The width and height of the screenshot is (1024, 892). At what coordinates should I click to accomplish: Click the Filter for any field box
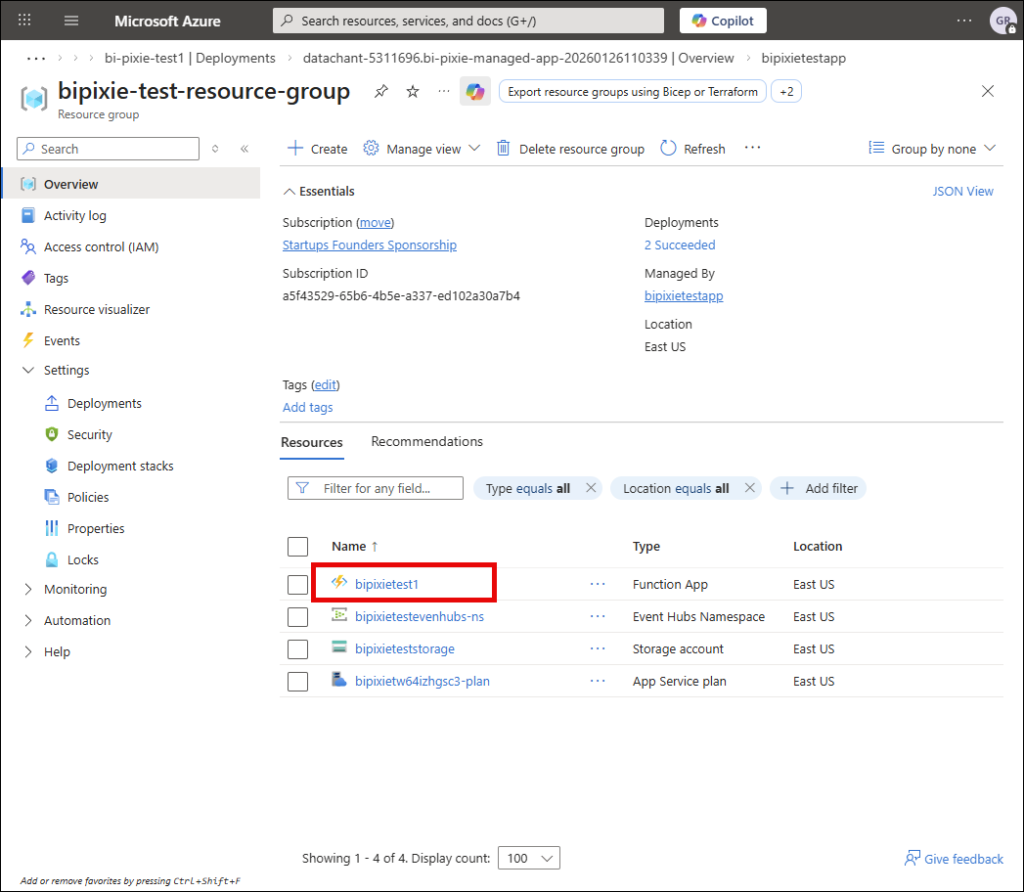(376, 488)
